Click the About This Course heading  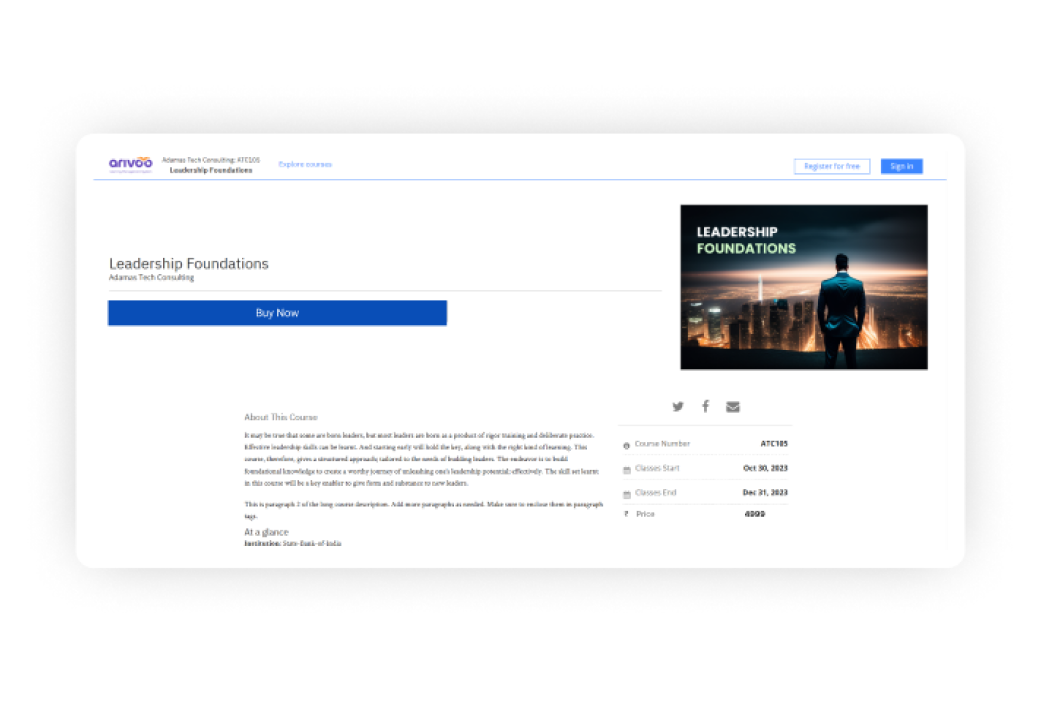[280, 417]
